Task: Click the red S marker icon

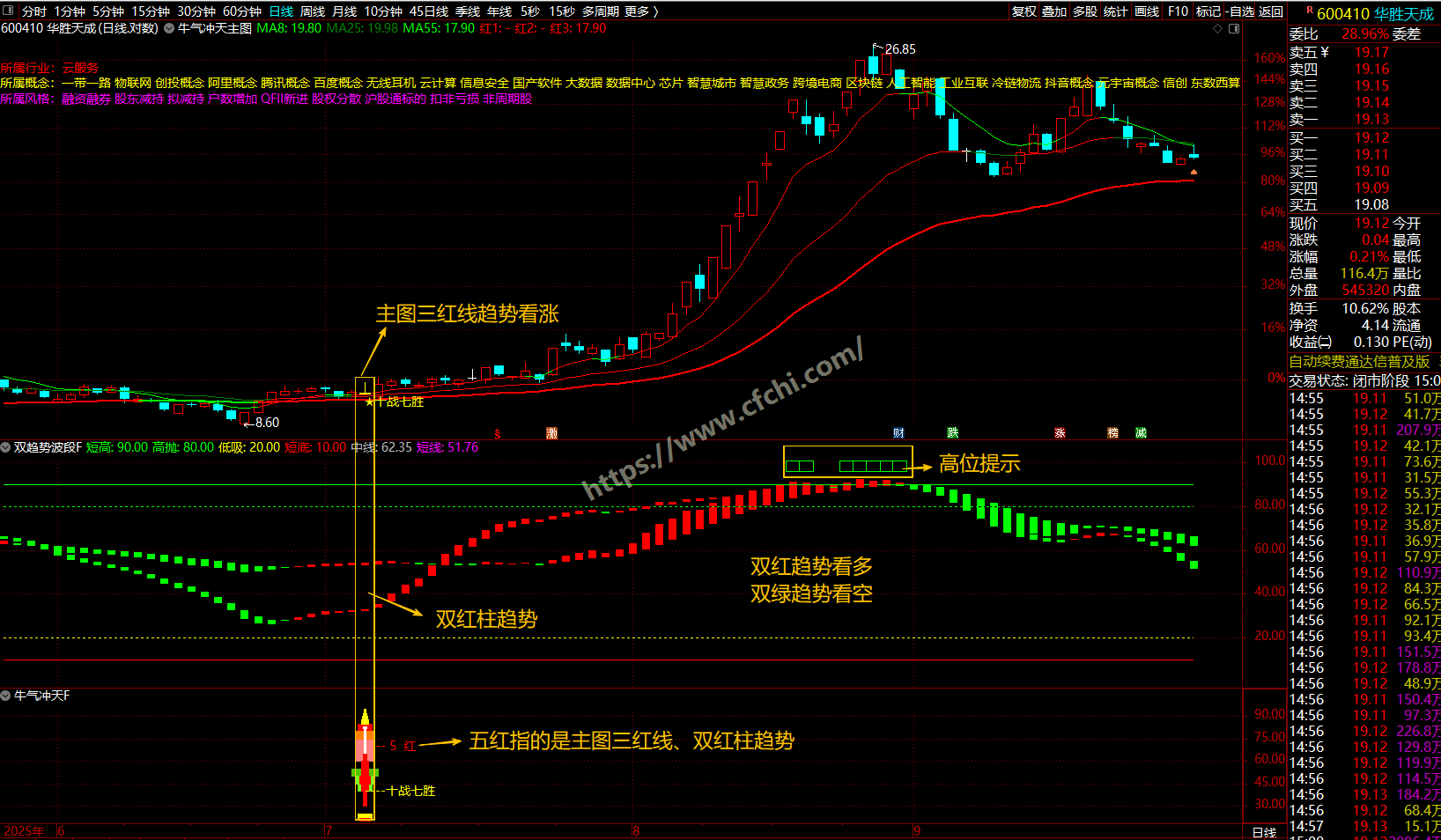Action: tap(498, 434)
